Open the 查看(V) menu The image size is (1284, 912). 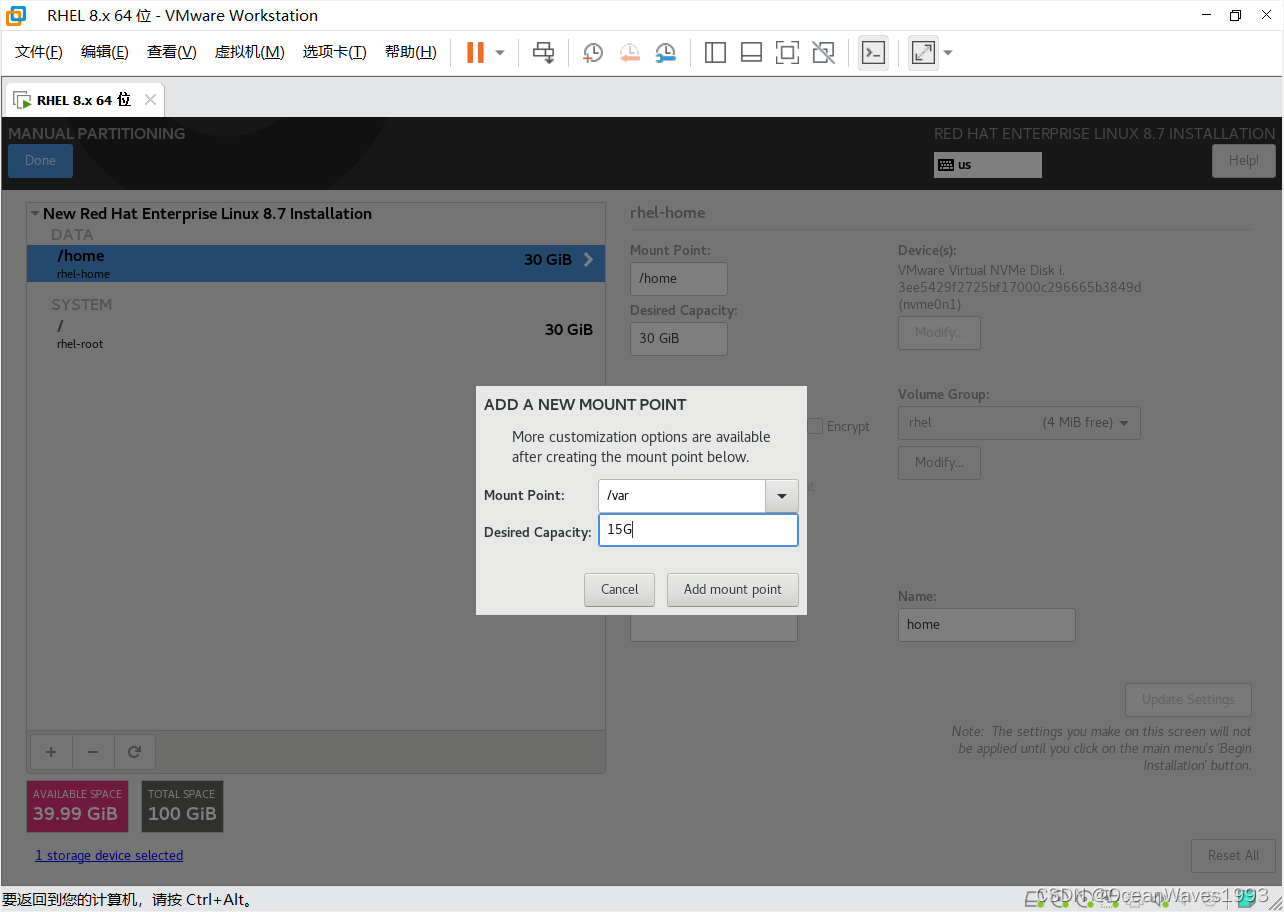[x=172, y=52]
